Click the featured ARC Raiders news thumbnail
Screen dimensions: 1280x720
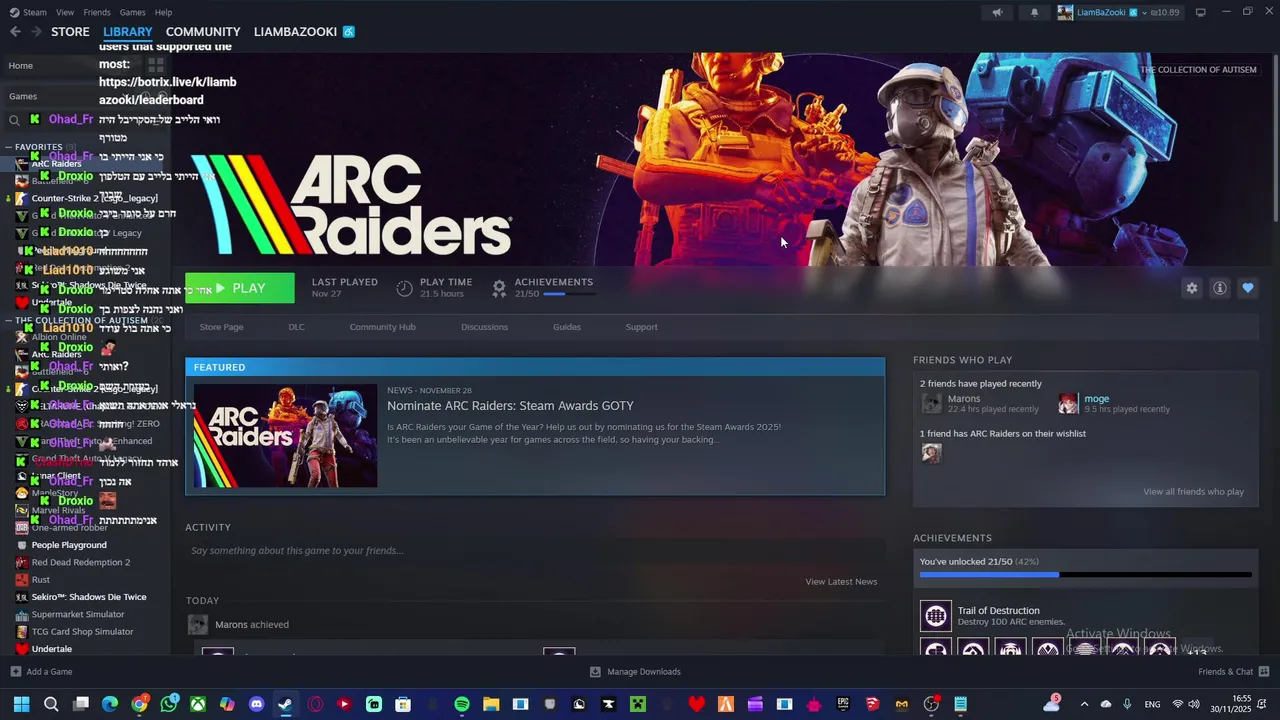click(x=285, y=436)
